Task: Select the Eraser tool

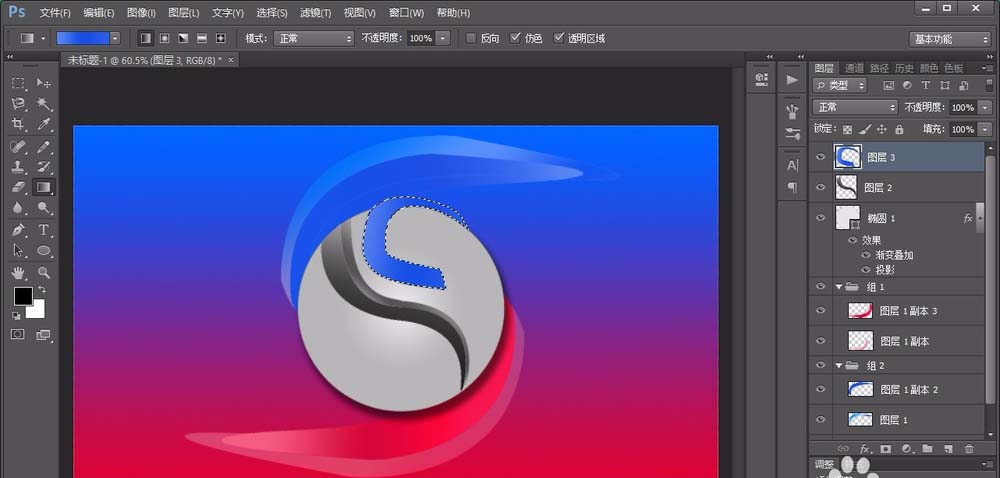Action: click(18, 187)
